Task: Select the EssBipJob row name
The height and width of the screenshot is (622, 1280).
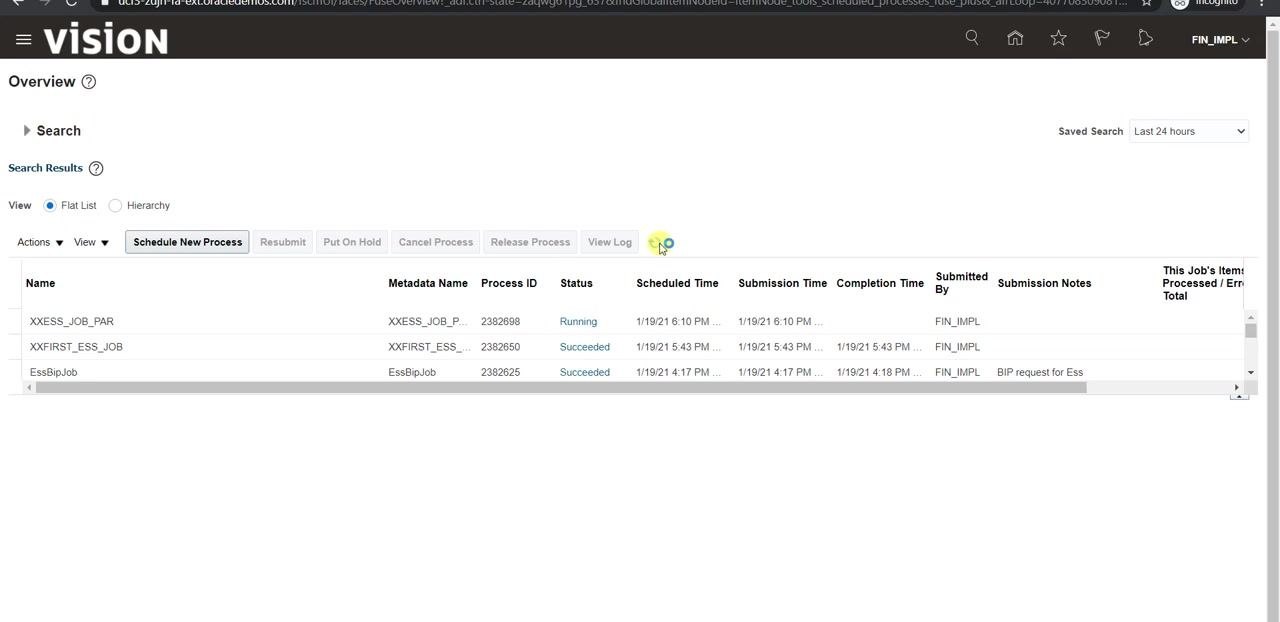Action: click(x=53, y=372)
